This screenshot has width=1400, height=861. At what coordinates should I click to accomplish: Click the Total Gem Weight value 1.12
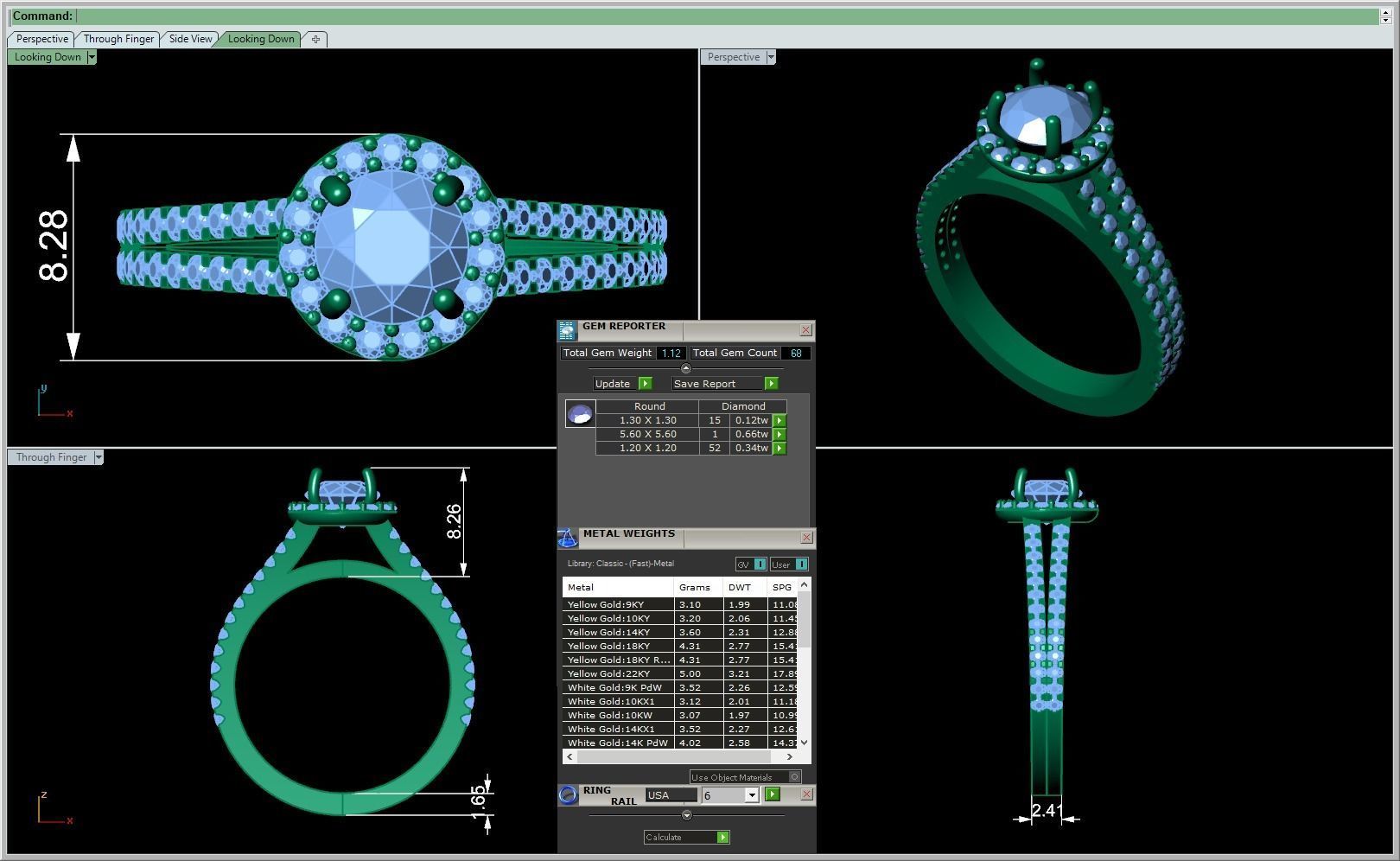671,353
